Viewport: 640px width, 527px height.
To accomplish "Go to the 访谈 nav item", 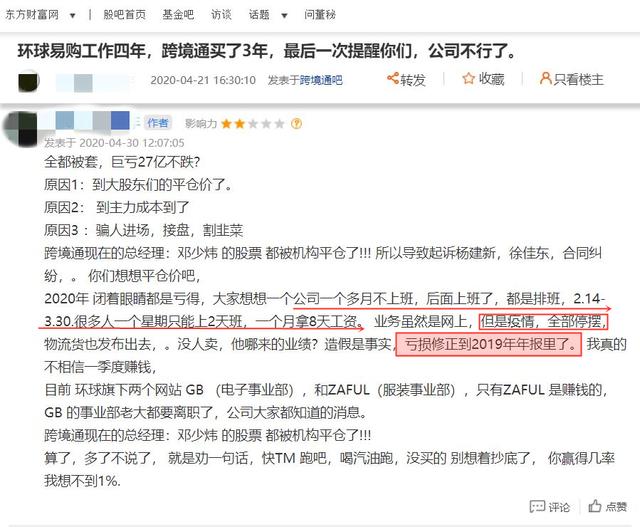I will pyautogui.click(x=221, y=15).
